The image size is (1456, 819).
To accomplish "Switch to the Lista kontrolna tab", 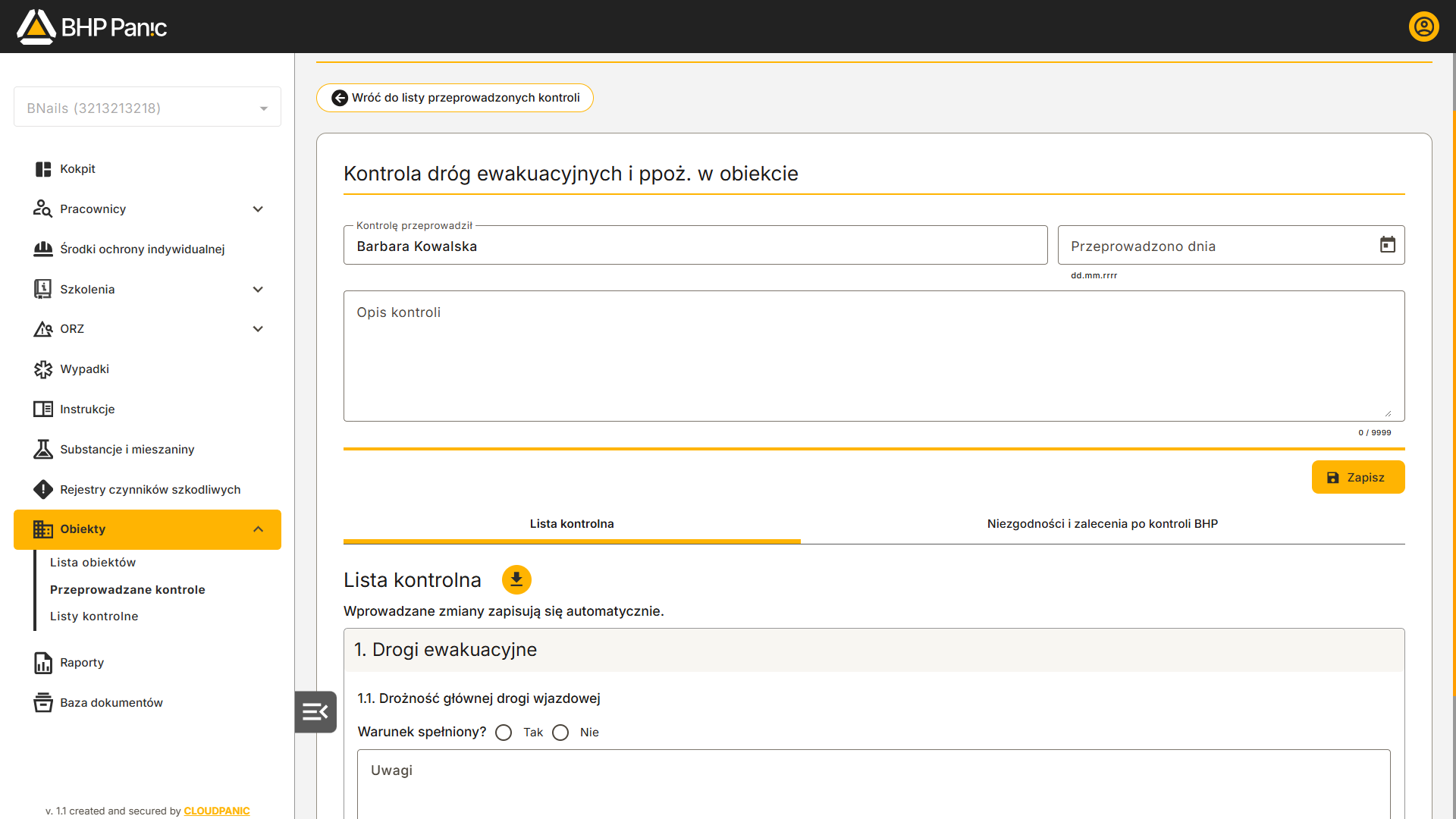I will click(572, 524).
